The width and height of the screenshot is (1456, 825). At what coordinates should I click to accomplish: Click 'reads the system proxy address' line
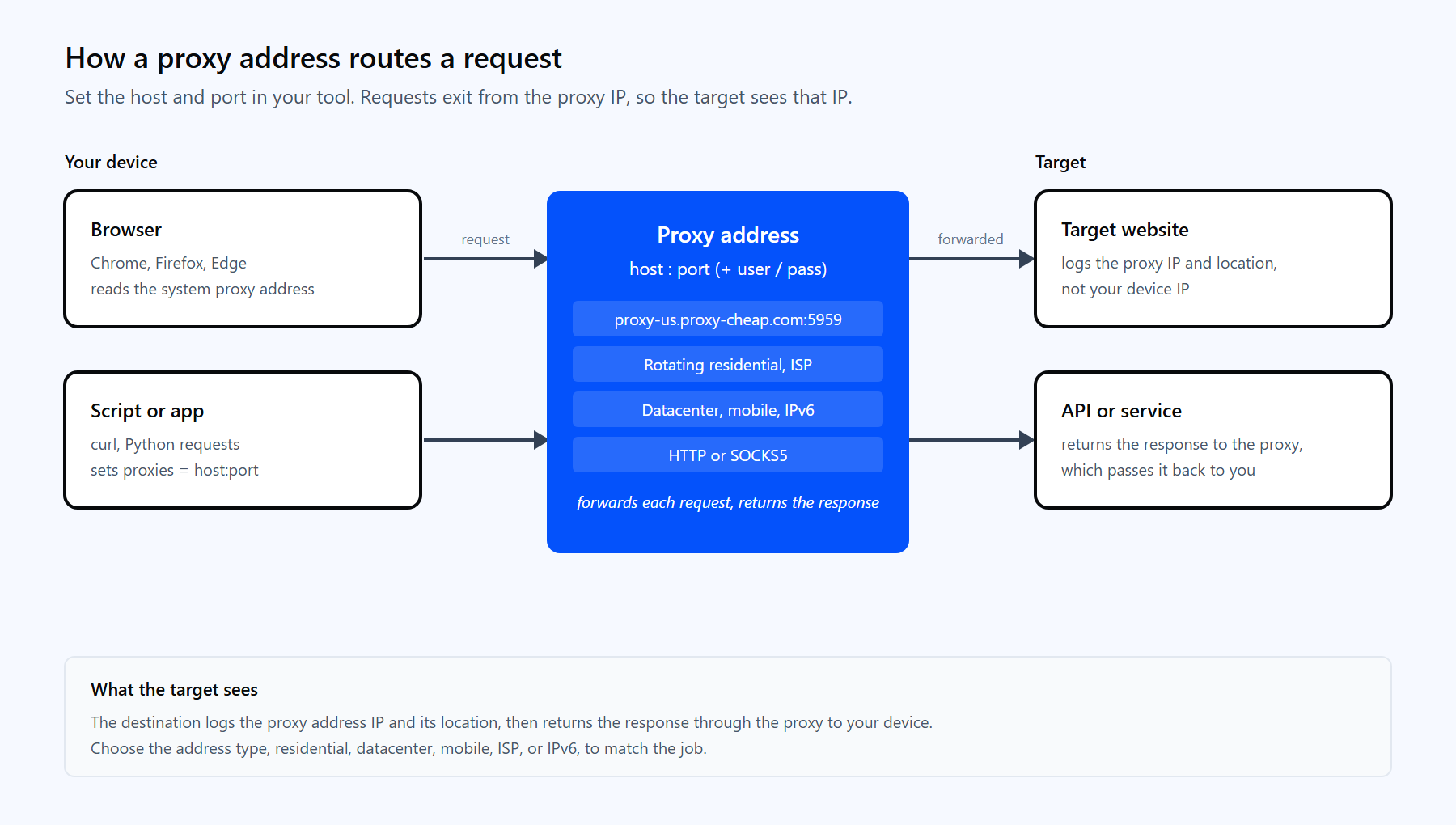(x=202, y=289)
